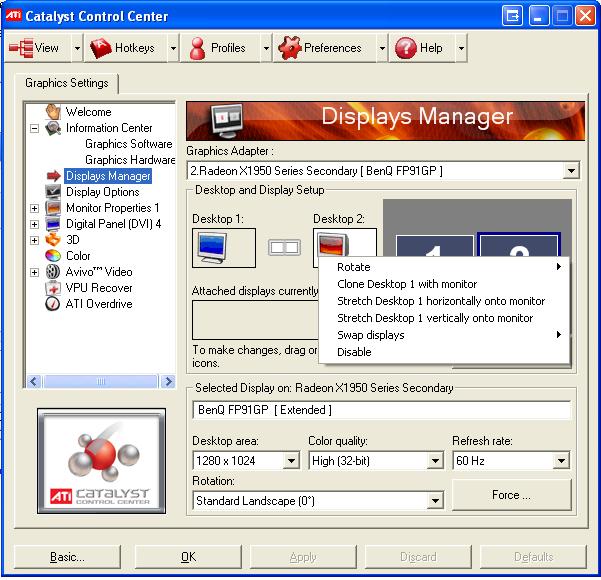Click the Profiles person icon

(x=197, y=48)
